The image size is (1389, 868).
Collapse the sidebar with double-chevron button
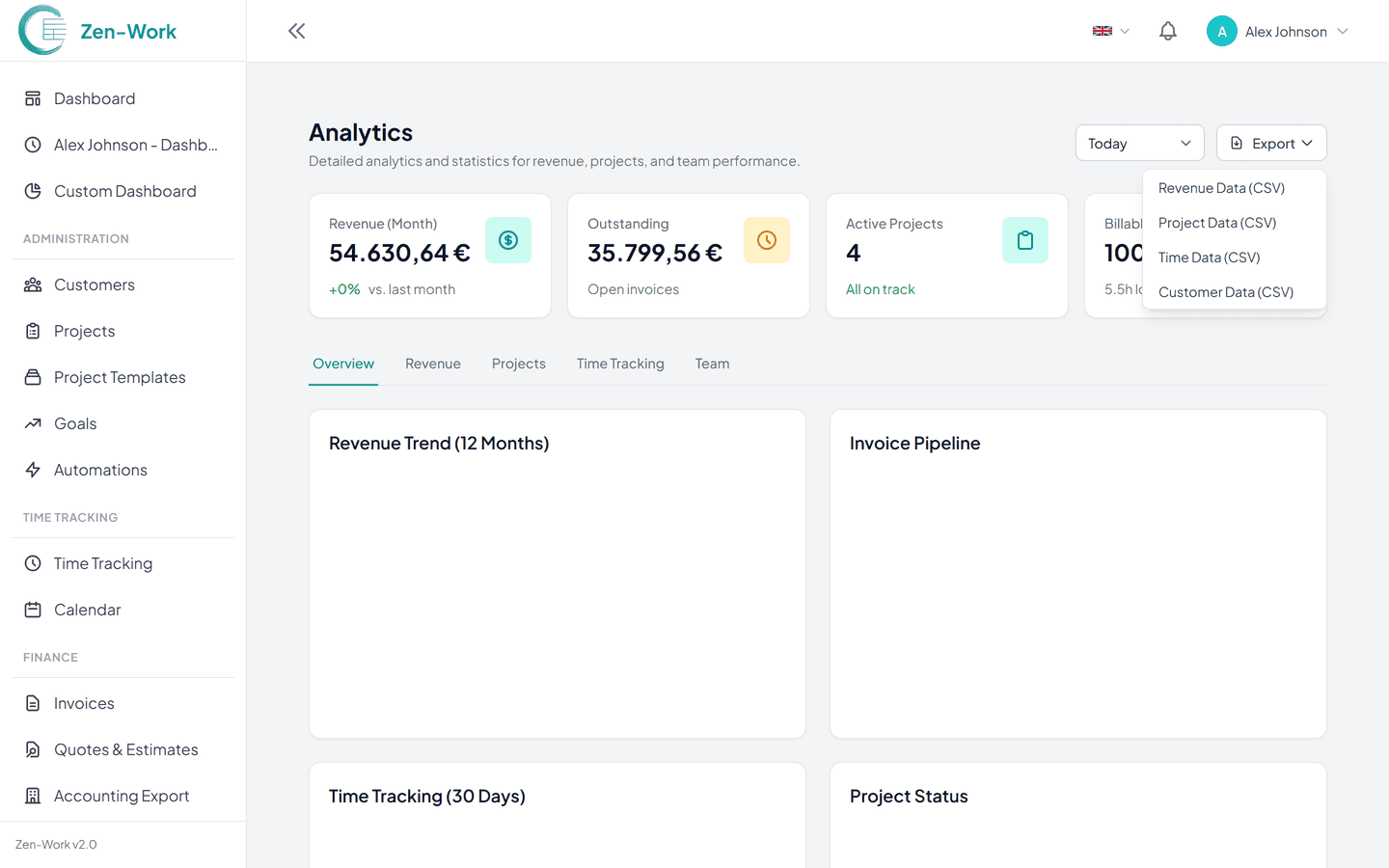click(x=296, y=30)
